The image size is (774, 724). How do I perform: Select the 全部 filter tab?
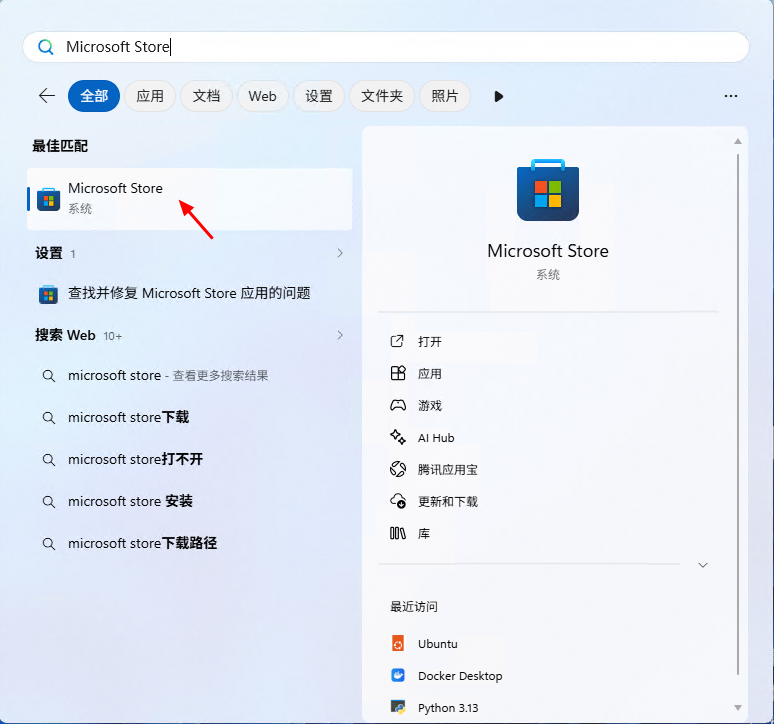(94, 96)
